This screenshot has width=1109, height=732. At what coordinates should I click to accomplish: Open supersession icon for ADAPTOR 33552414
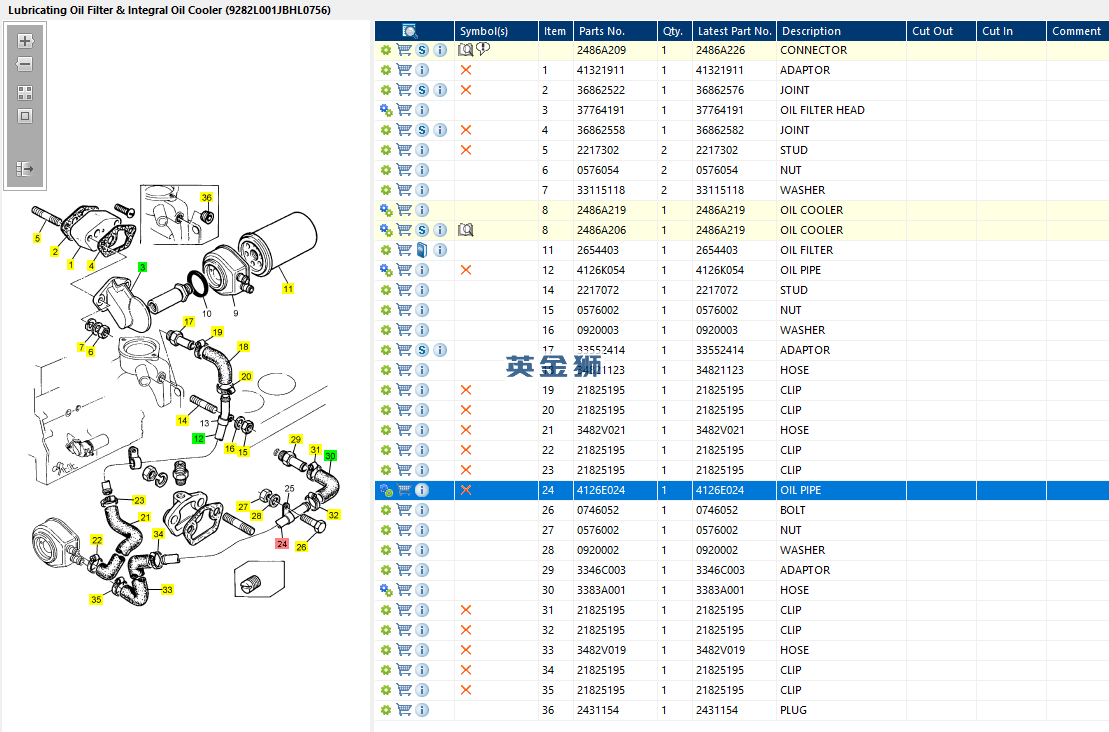(422, 350)
